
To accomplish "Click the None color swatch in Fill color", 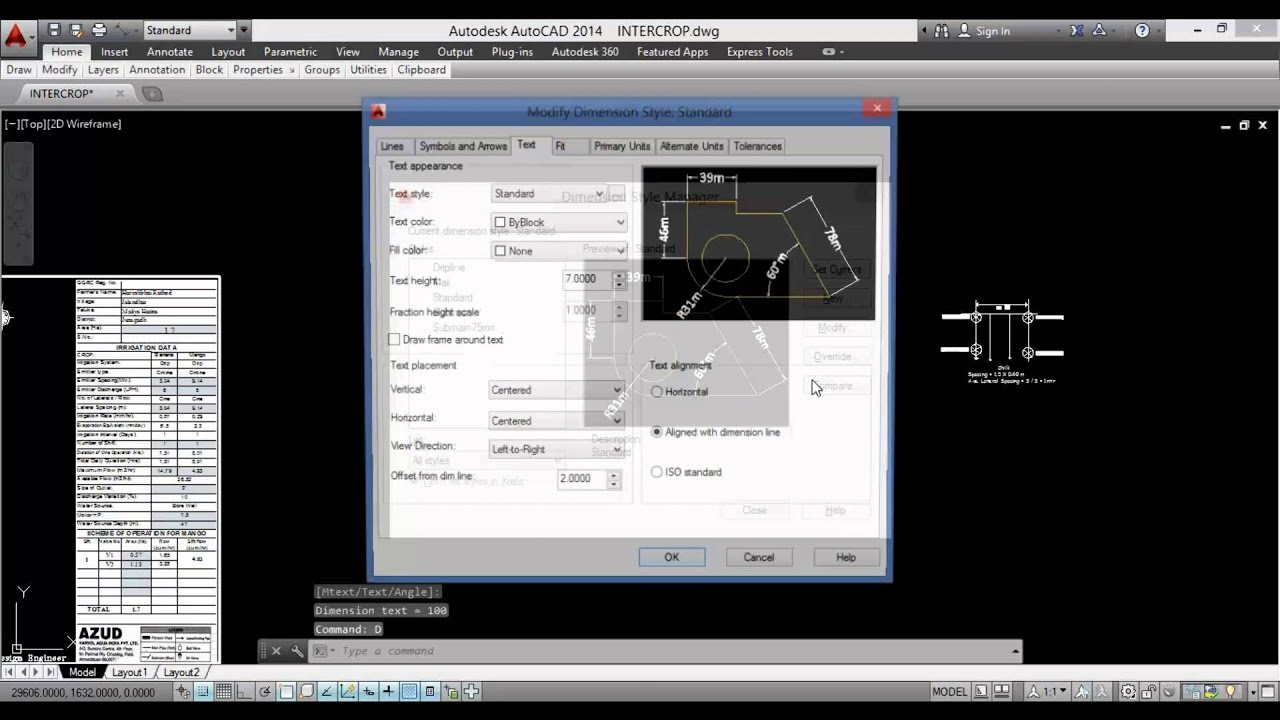I will tap(500, 251).
